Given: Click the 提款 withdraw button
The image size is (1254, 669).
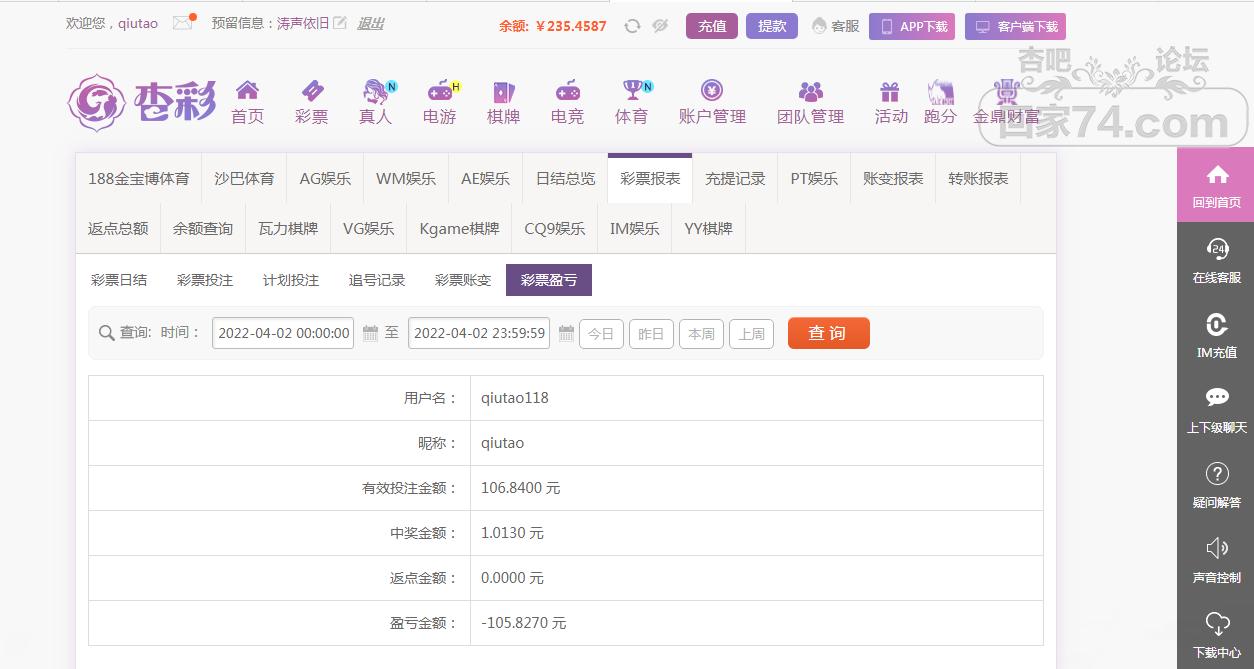Looking at the screenshot, I should 772,26.
